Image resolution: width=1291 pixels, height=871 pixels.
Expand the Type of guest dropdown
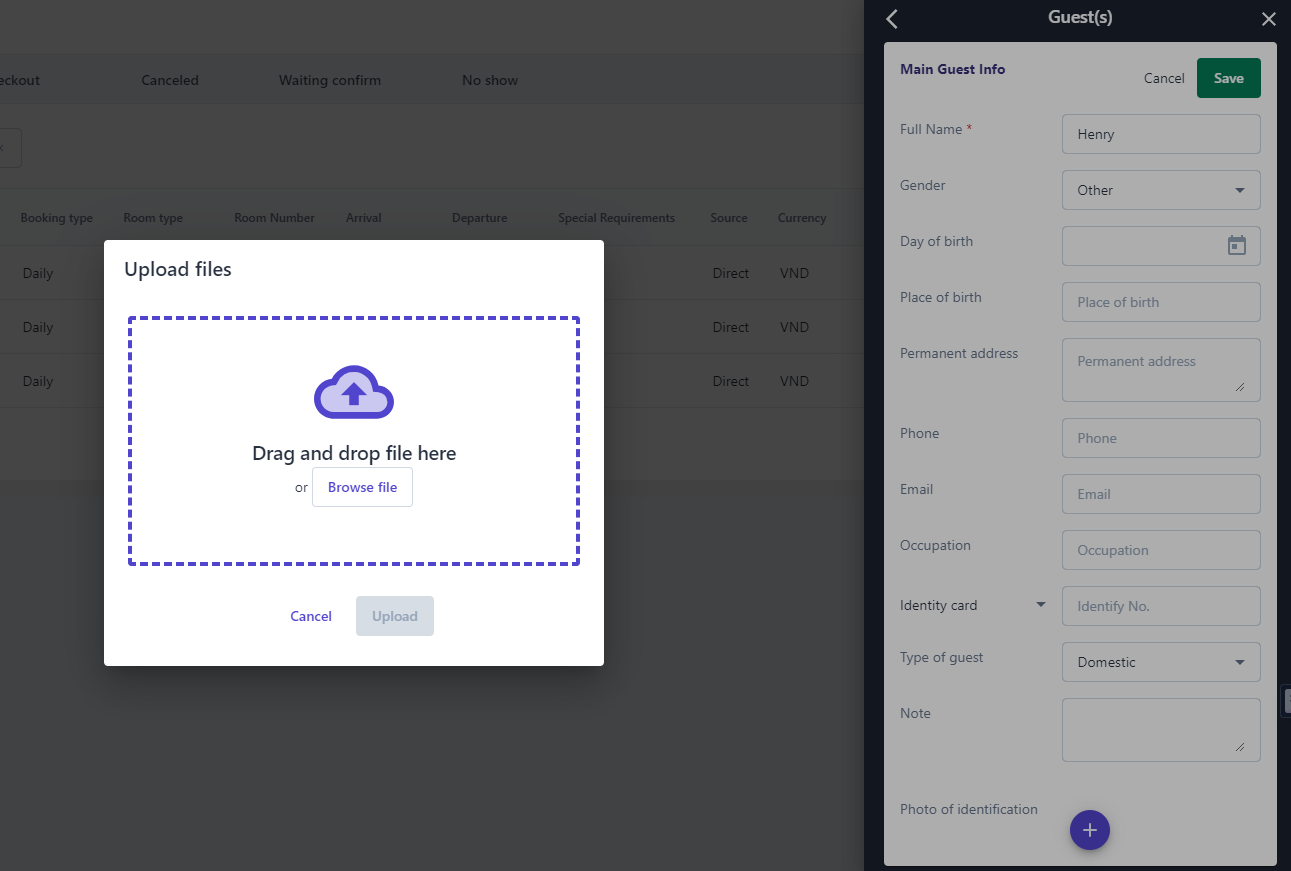[x=1160, y=662]
